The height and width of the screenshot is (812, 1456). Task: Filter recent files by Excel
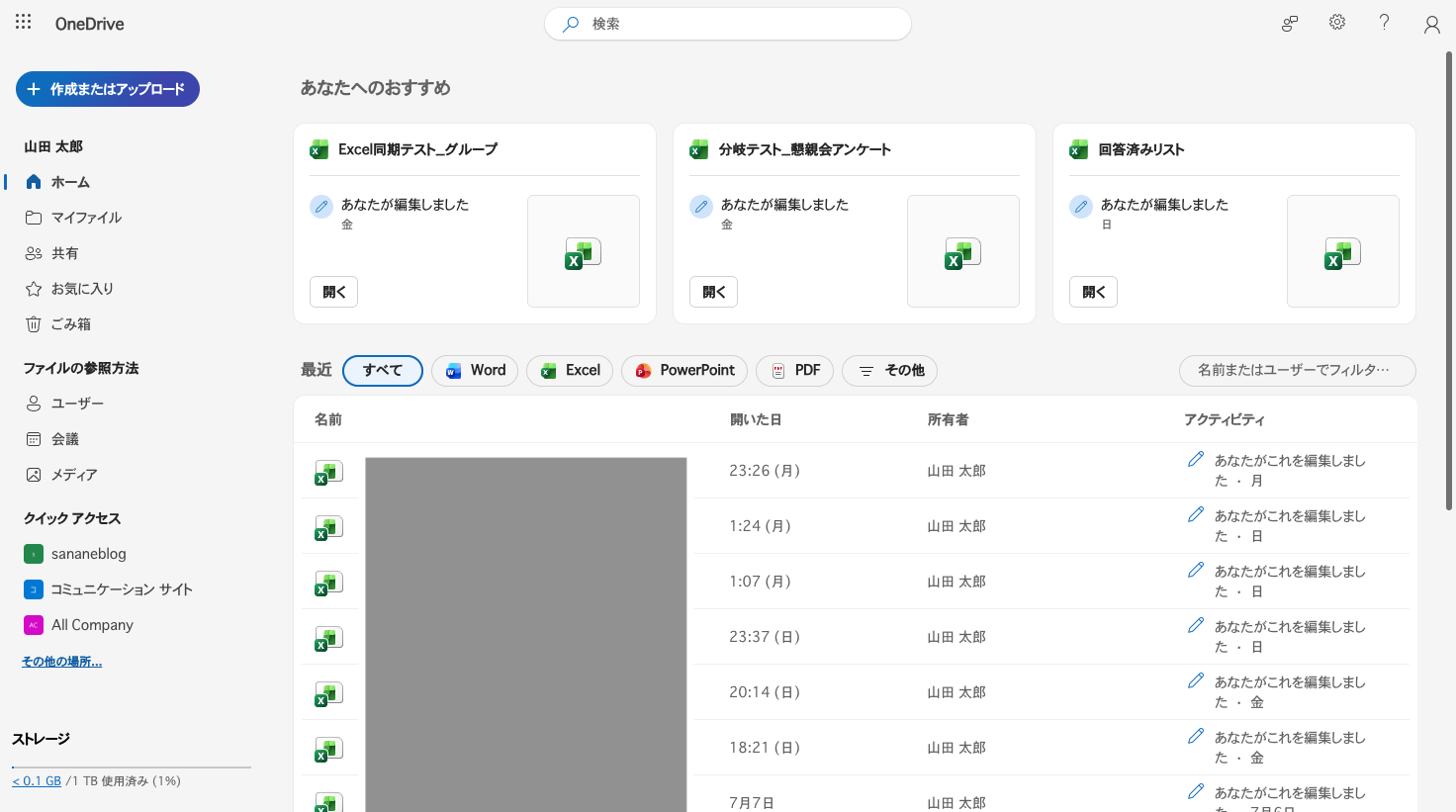(x=570, y=371)
